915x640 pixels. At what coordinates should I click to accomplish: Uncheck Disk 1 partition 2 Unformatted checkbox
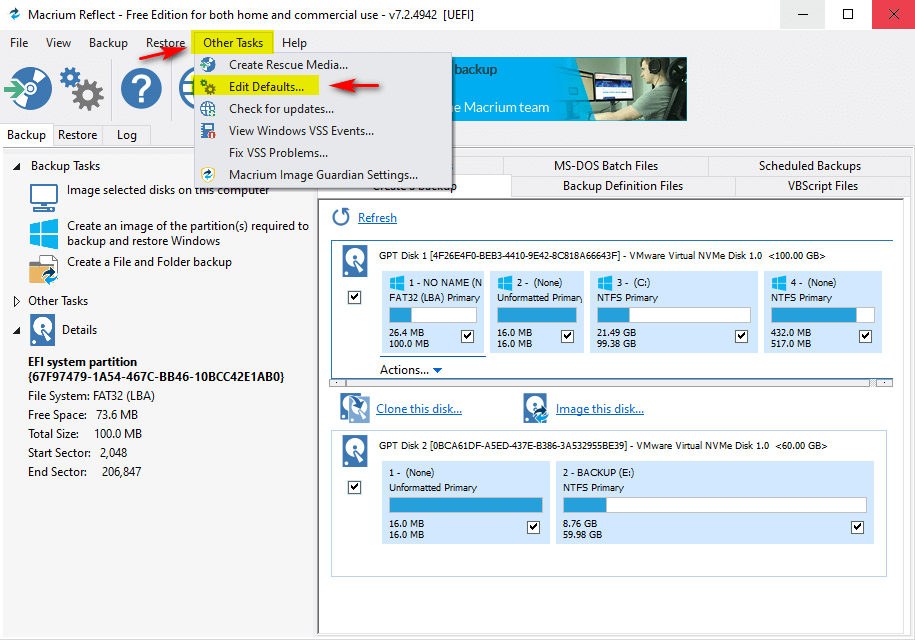567,336
